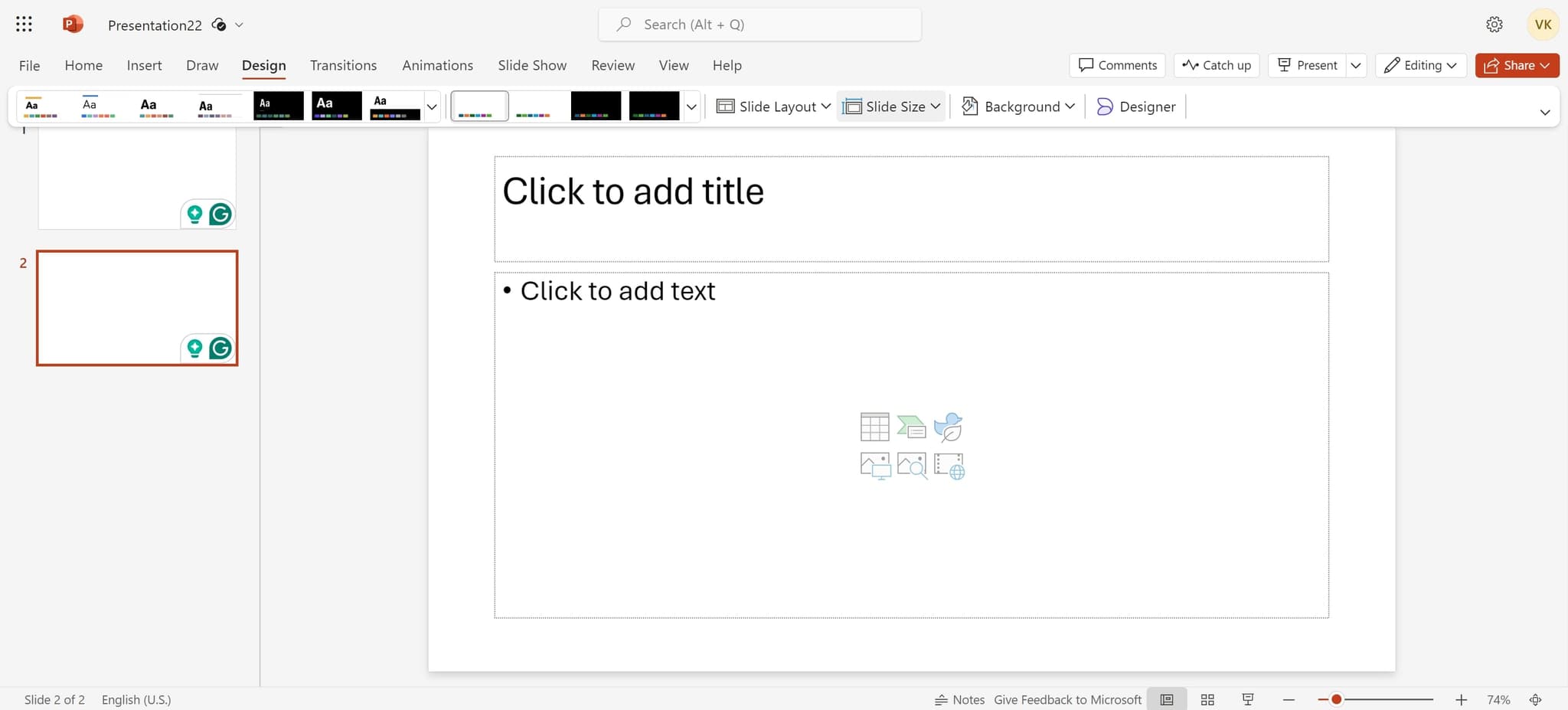The image size is (1568, 710).
Task: Select slide 1 thumbnail
Action: 137,176
